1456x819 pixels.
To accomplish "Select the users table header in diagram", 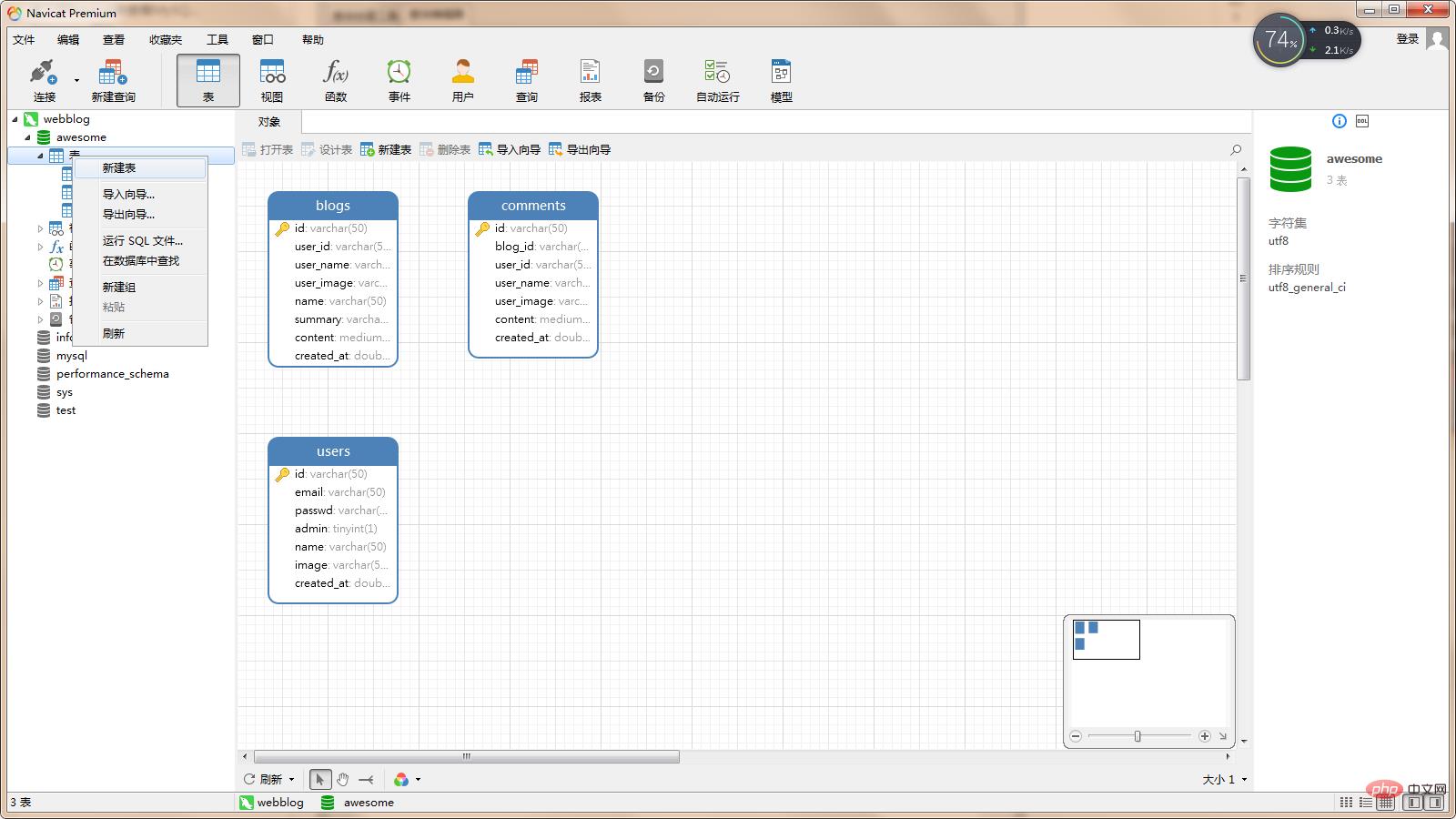I will [x=333, y=451].
